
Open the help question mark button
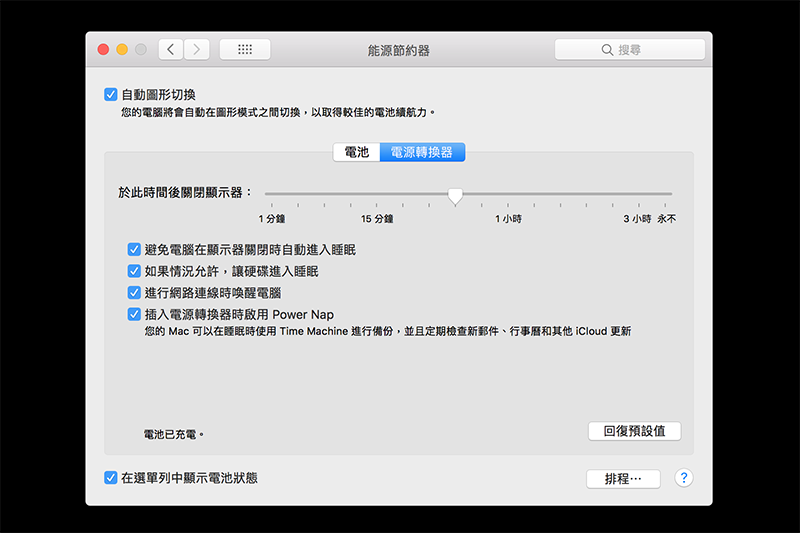[684, 478]
